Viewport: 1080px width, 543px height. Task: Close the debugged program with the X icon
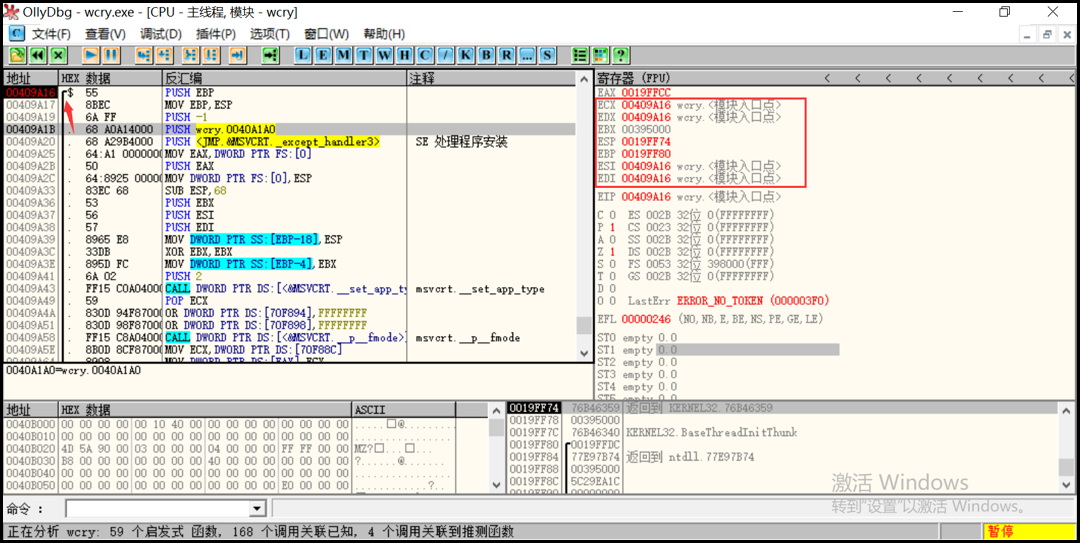pyautogui.click(x=59, y=54)
